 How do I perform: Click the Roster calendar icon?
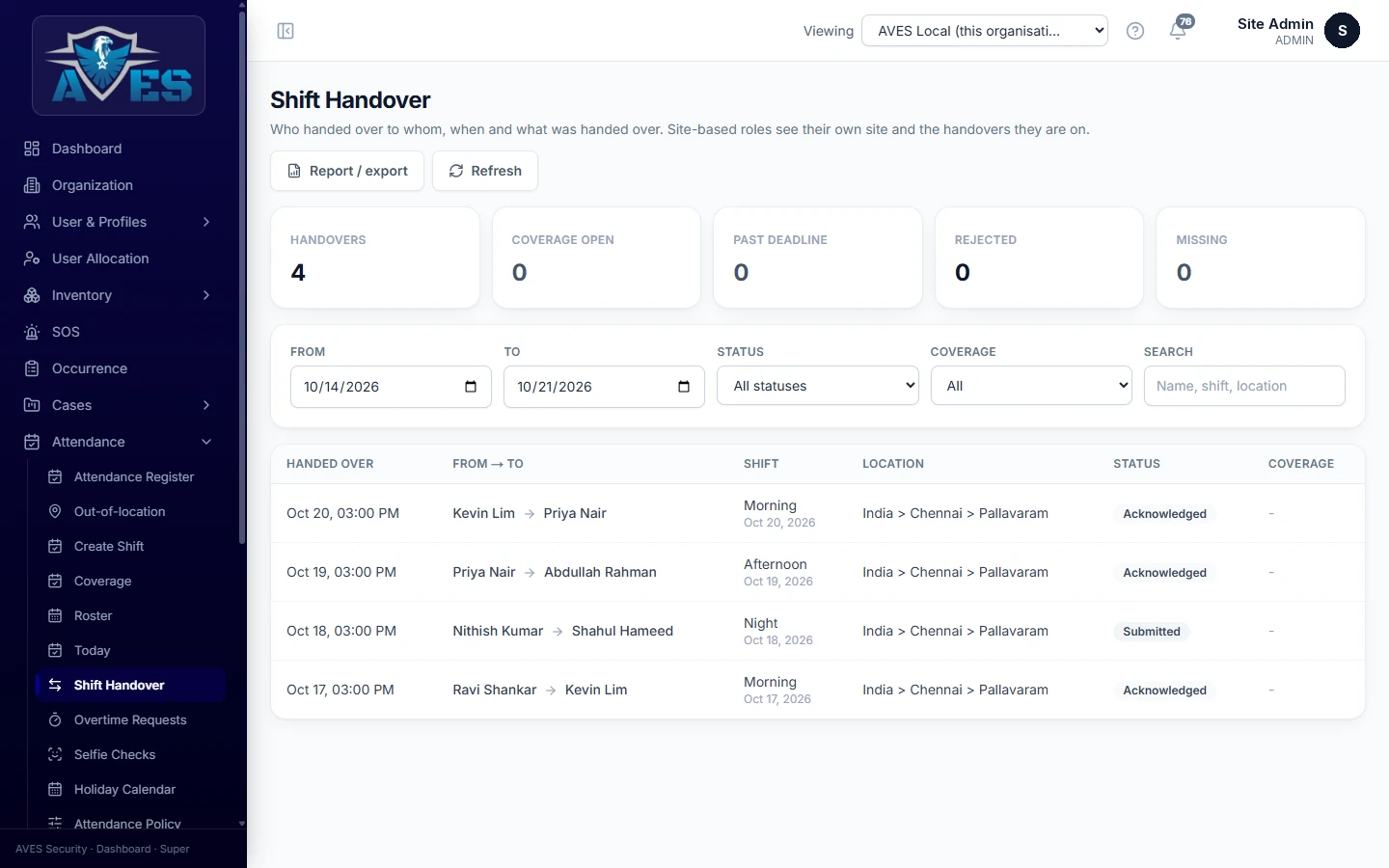(x=55, y=615)
